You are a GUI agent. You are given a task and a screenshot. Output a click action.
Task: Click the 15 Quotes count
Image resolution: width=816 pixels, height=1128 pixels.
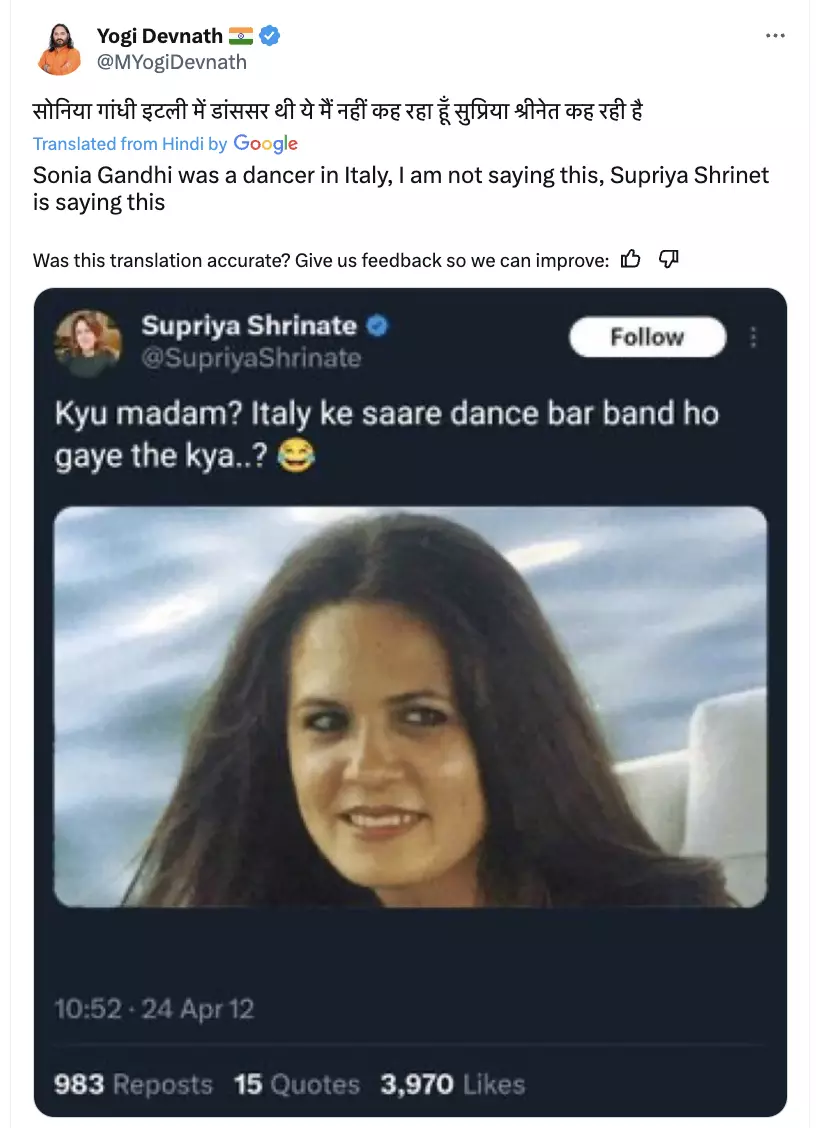click(x=297, y=1084)
